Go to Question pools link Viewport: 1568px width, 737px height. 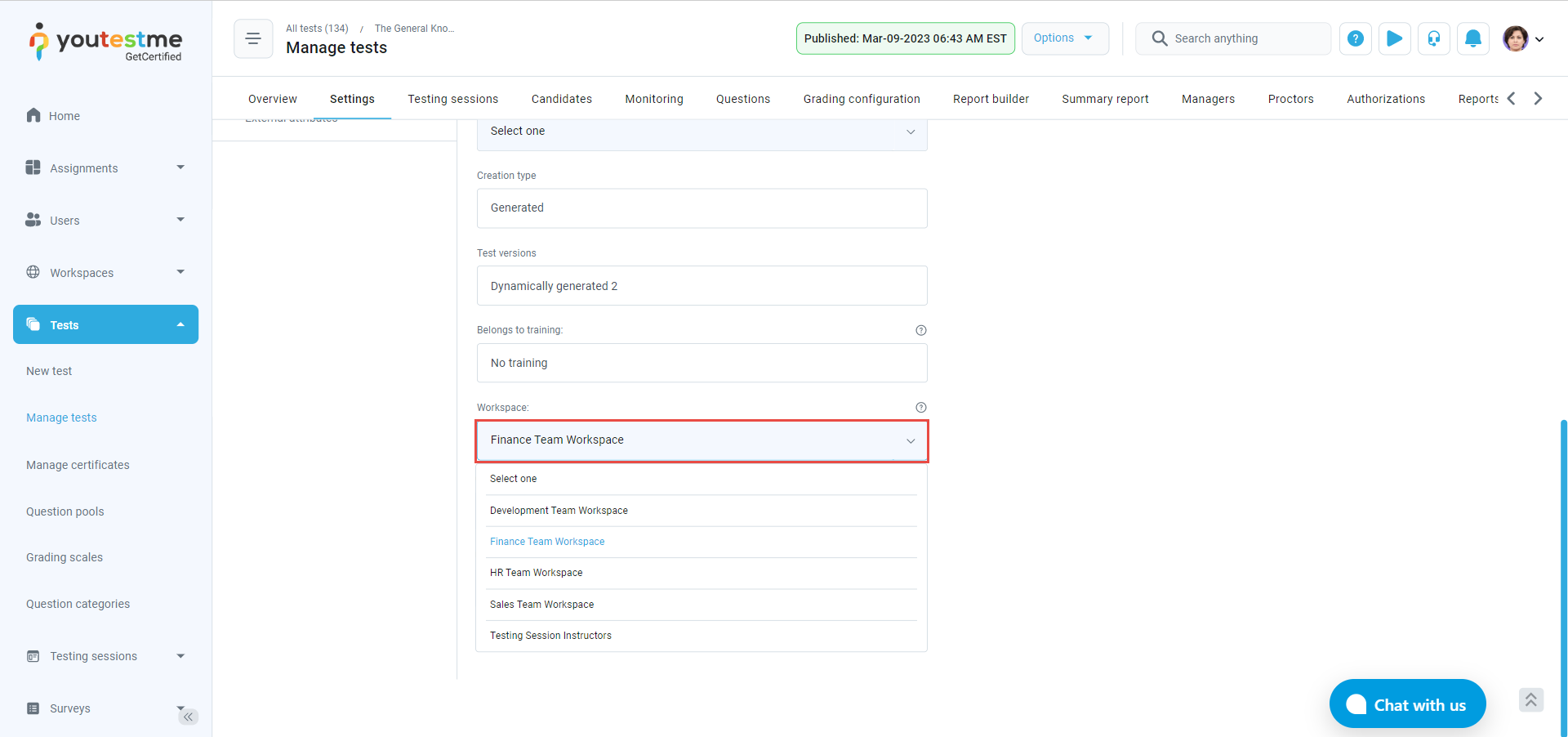coord(65,511)
